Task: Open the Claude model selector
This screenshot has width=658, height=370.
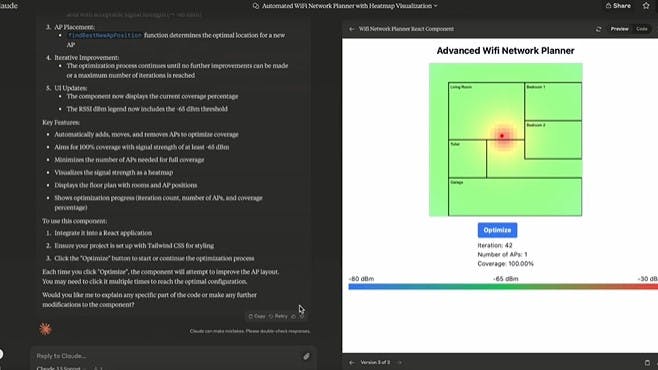Action: coord(61,368)
